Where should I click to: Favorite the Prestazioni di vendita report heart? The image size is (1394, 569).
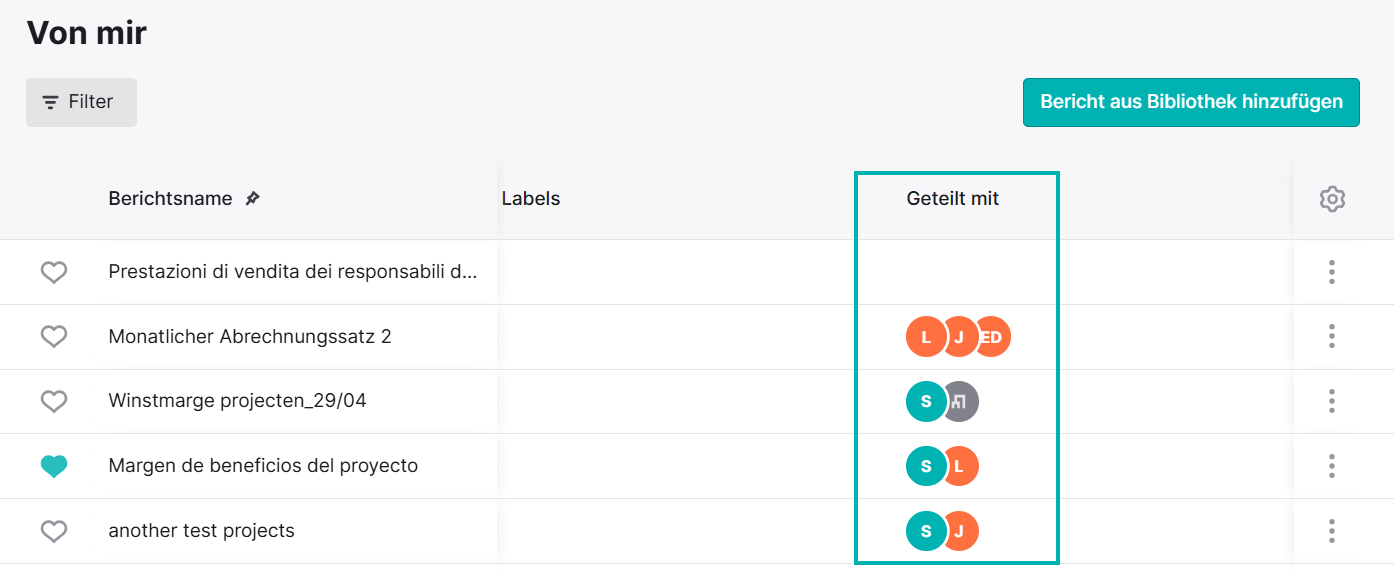coord(54,272)
